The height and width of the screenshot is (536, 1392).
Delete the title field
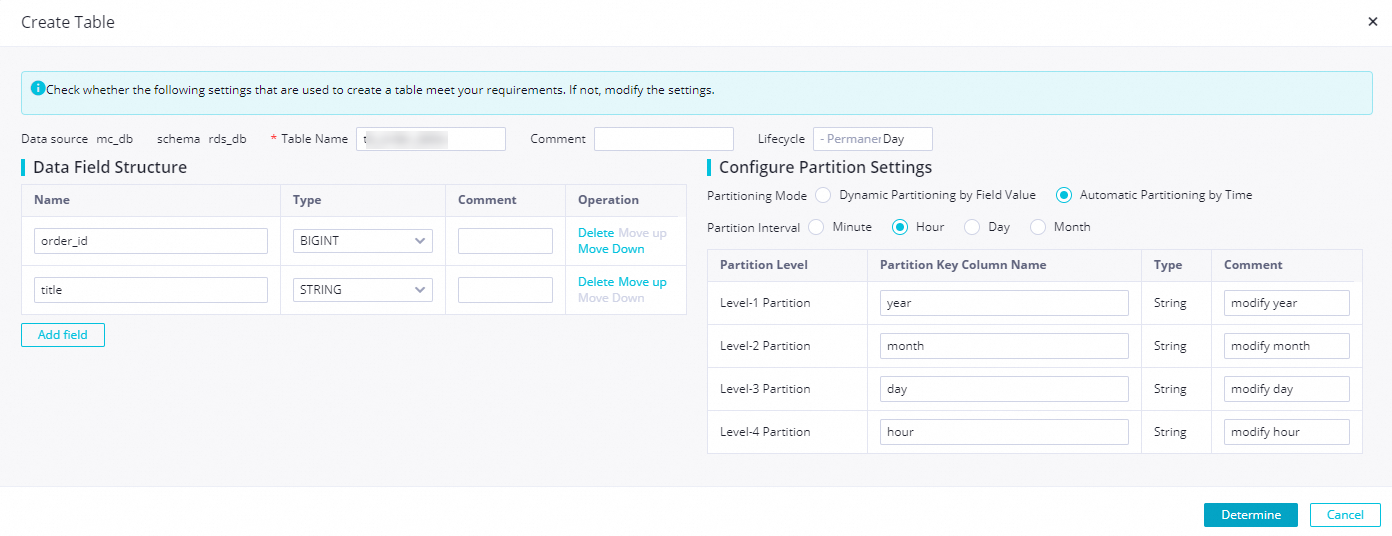pyautogui.click(x=596, y=282)
